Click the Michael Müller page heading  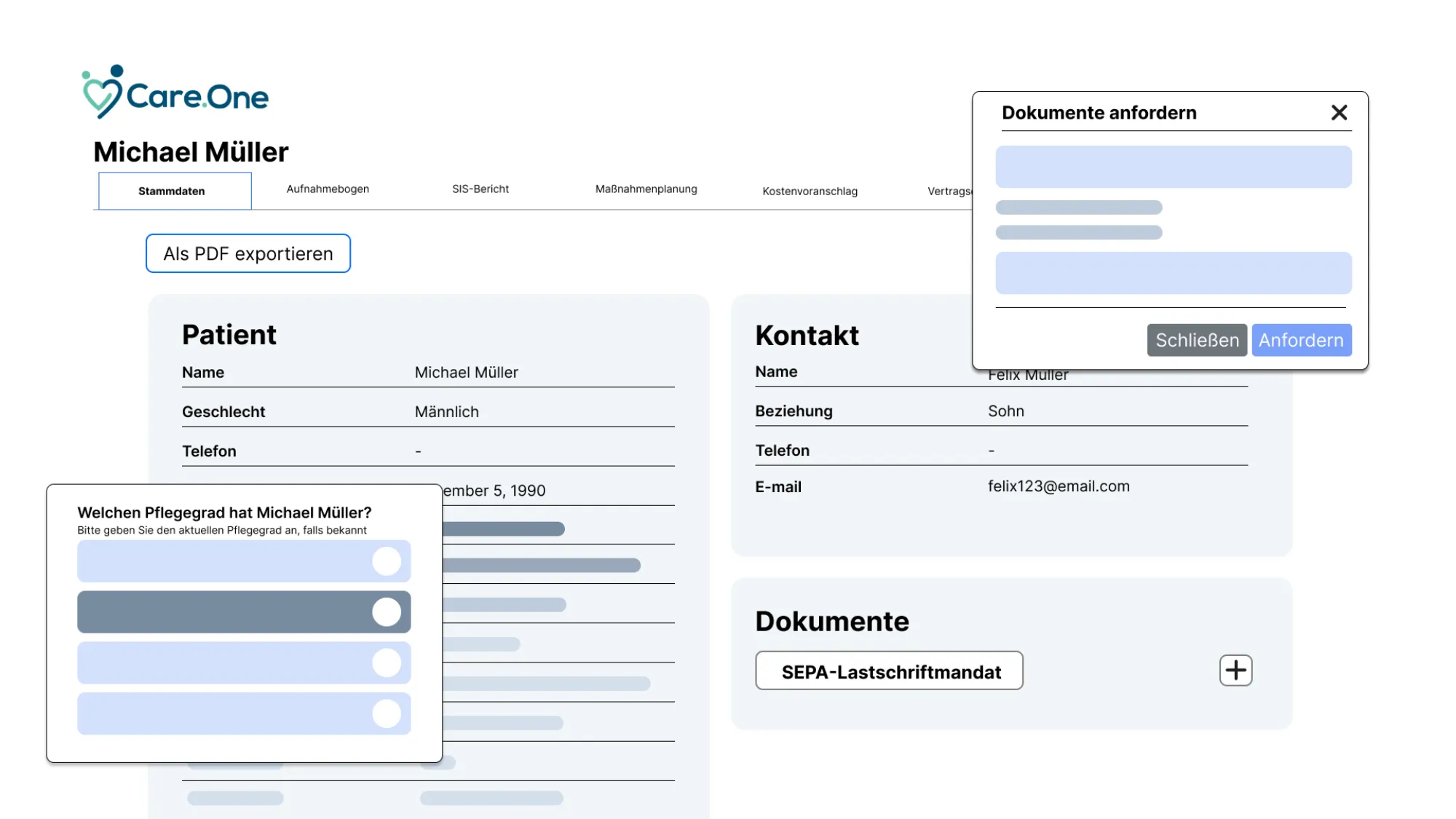pos(191,152)
